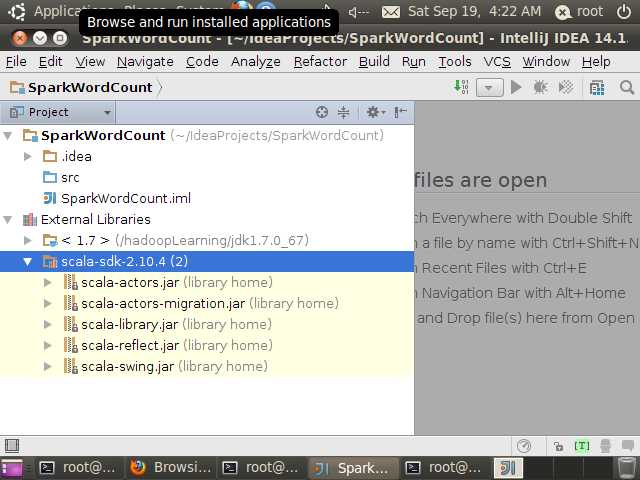Screen dimensions: 640x480
Task: Click the Collapse All icon in Project panel
Action: coord(344,112)
